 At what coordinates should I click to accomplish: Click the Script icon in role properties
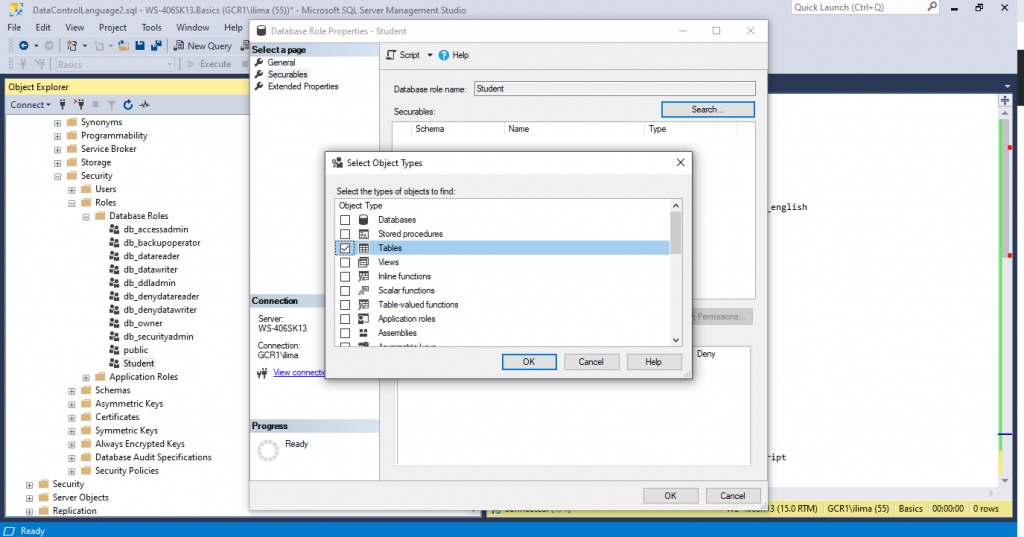pyautogui.click(x=391, y=56)
